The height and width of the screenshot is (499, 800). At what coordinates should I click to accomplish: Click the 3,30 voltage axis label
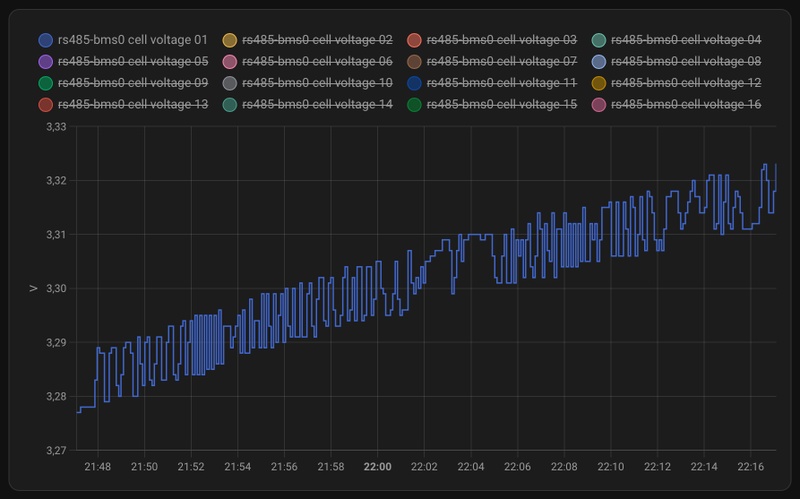56,288
